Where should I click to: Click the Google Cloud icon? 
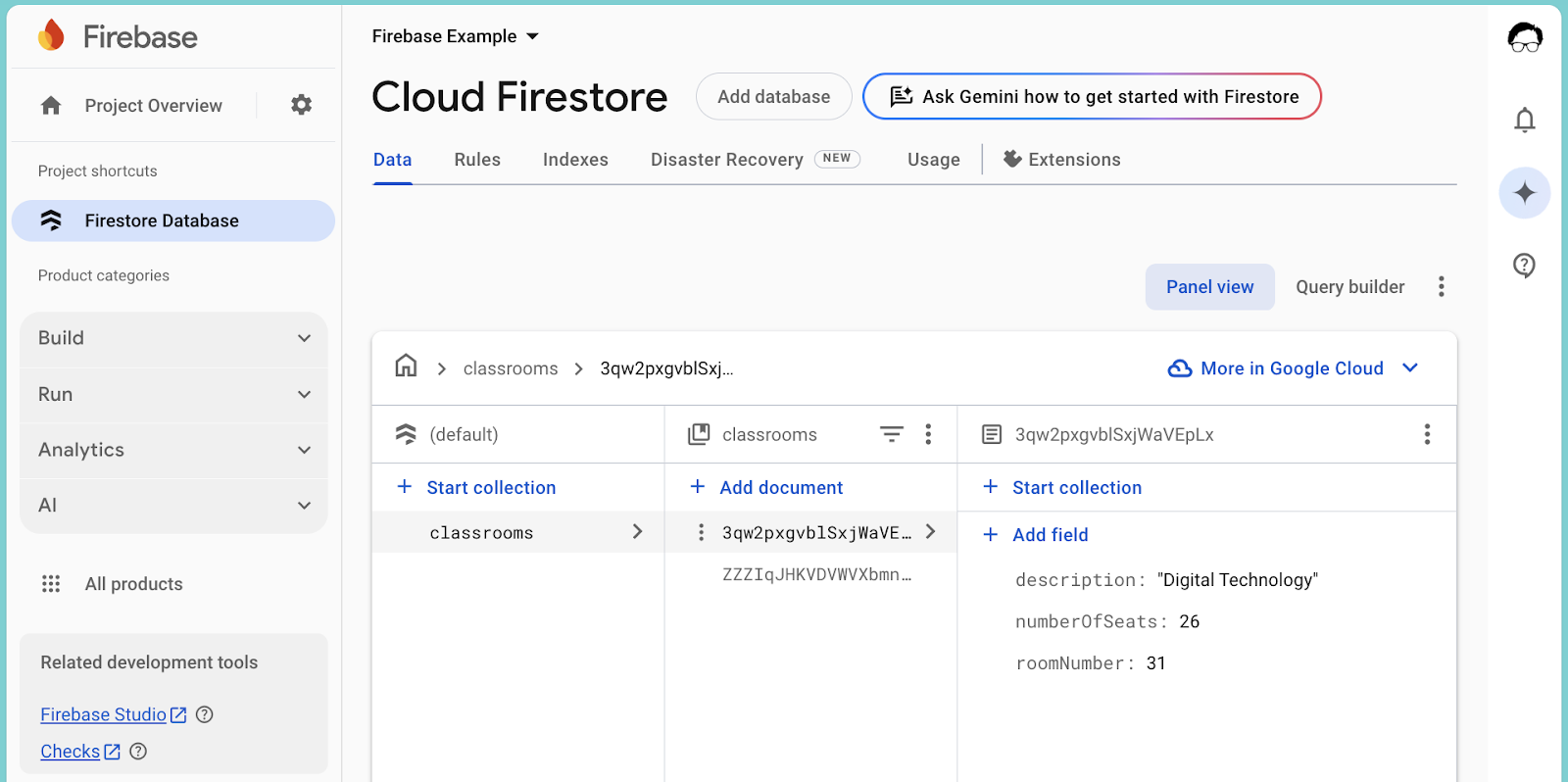tap(1180, 368)
